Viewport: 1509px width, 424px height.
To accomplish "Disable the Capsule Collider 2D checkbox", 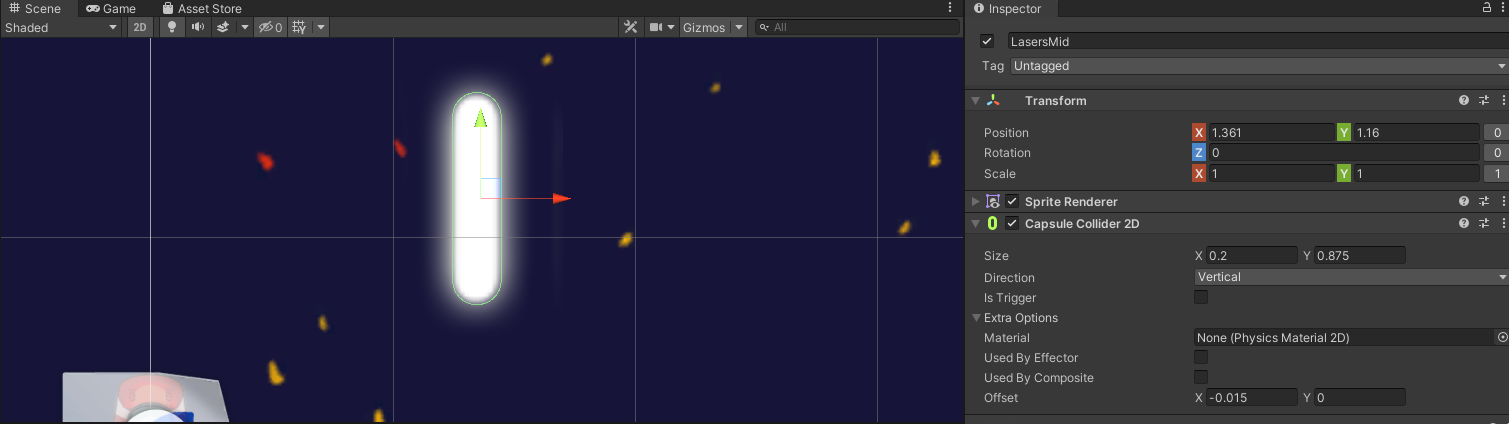I will 1012,223.
